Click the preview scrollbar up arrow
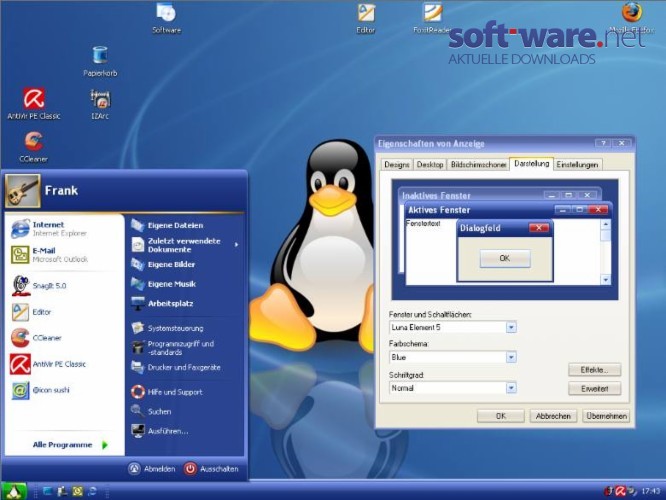Image resolution: width=666 pixels, height=500 pixels. click(605, 224)
